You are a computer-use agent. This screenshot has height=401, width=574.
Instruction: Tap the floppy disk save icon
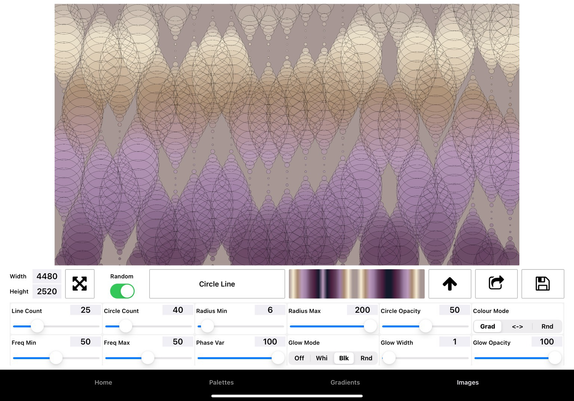[x=543, y=284]
